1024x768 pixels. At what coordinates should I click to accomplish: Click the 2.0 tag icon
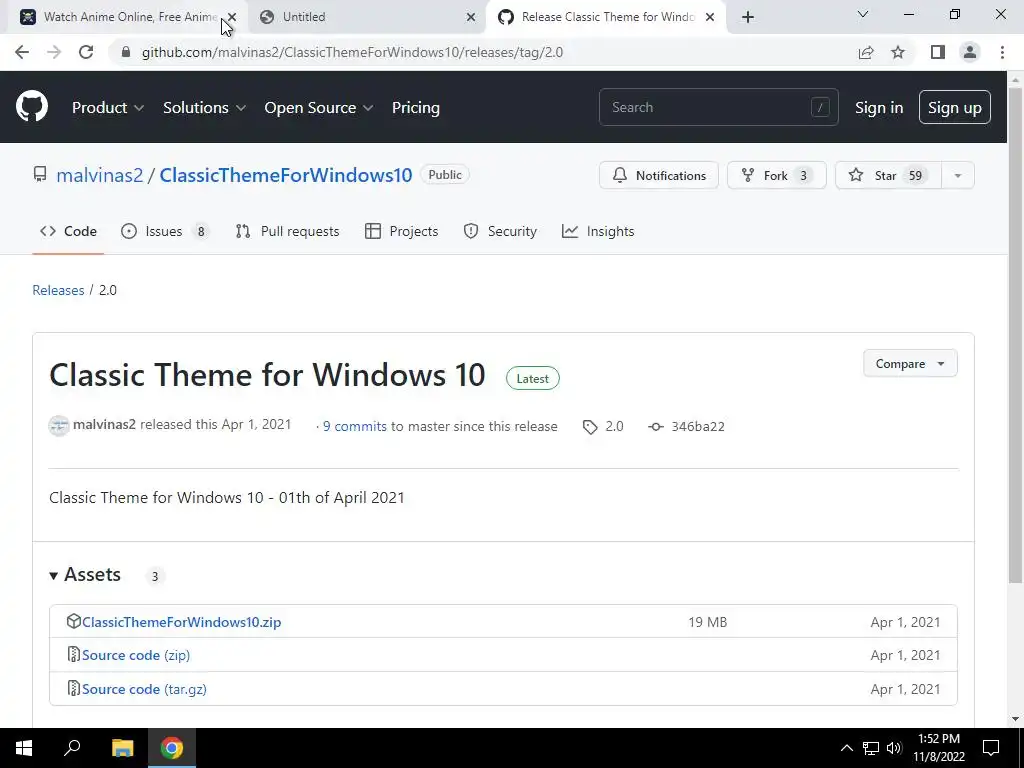(x=590, y=427)
